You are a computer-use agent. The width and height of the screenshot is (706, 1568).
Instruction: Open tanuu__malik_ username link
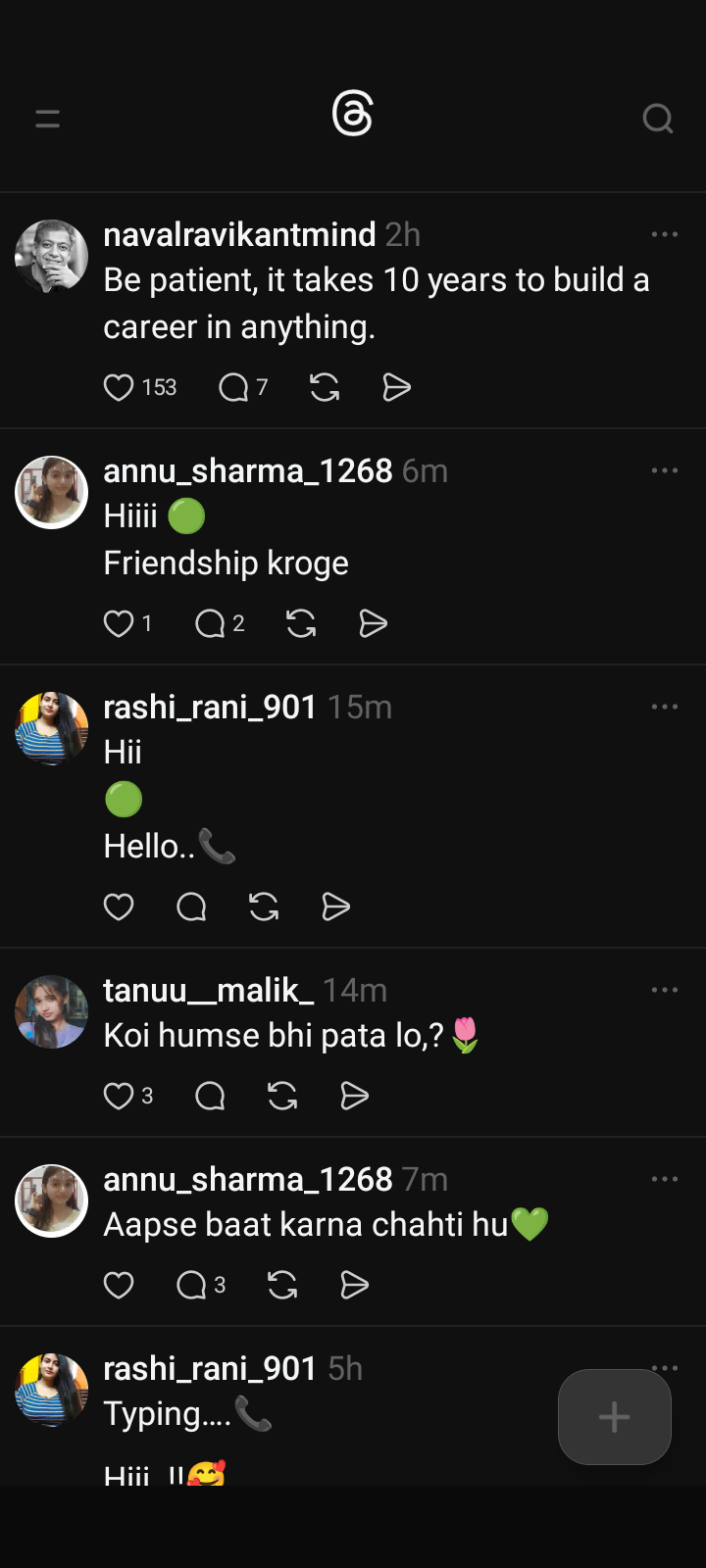208,990
